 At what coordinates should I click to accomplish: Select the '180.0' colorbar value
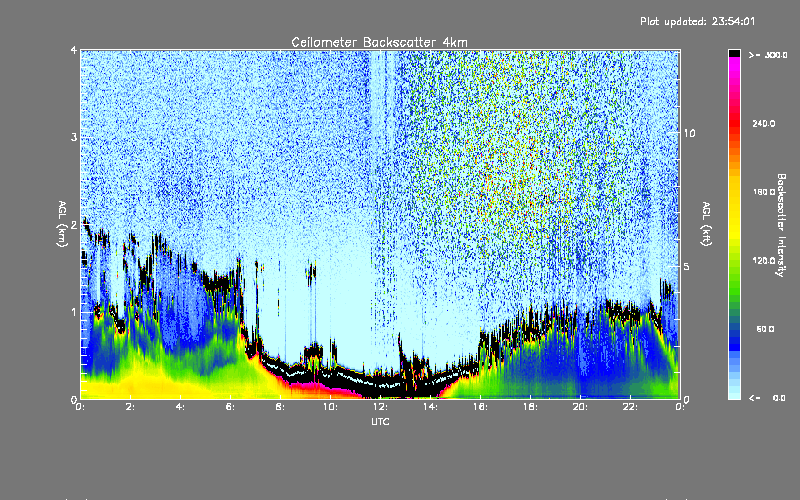click(x=764, y=192)
